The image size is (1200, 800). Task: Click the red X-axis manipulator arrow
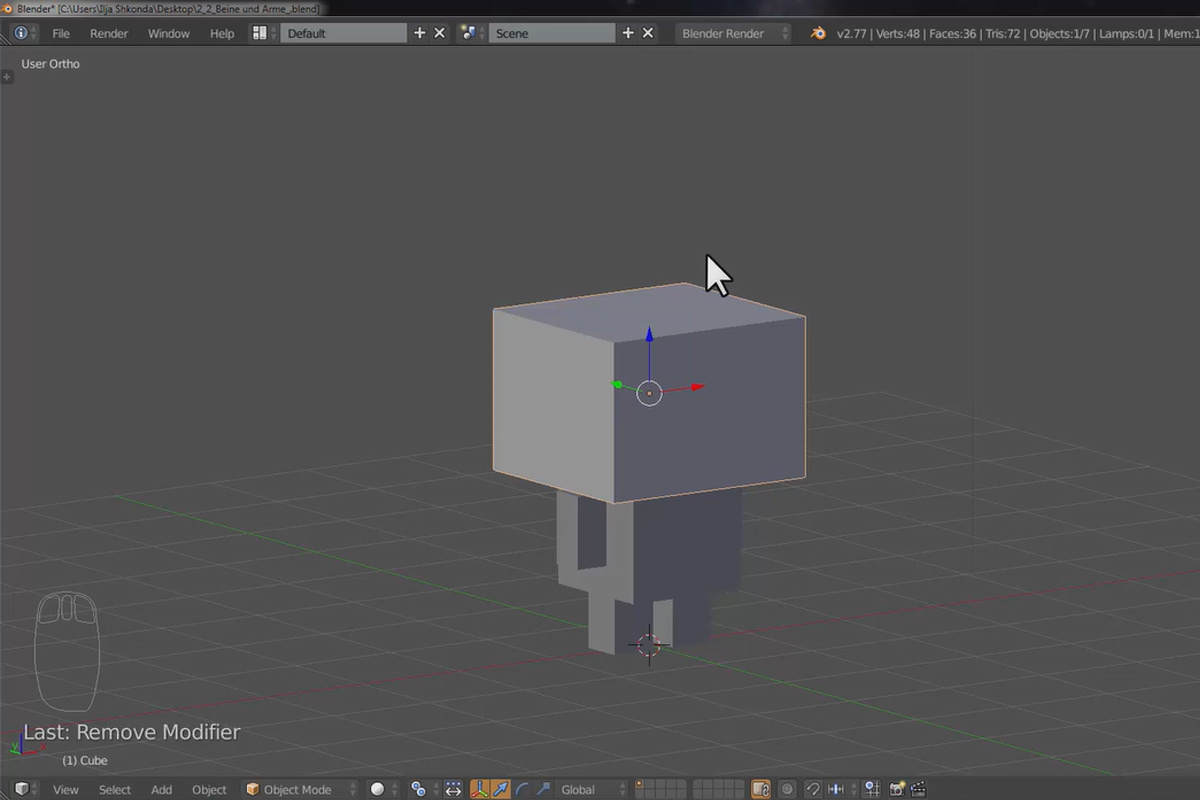tap(697, 387)
